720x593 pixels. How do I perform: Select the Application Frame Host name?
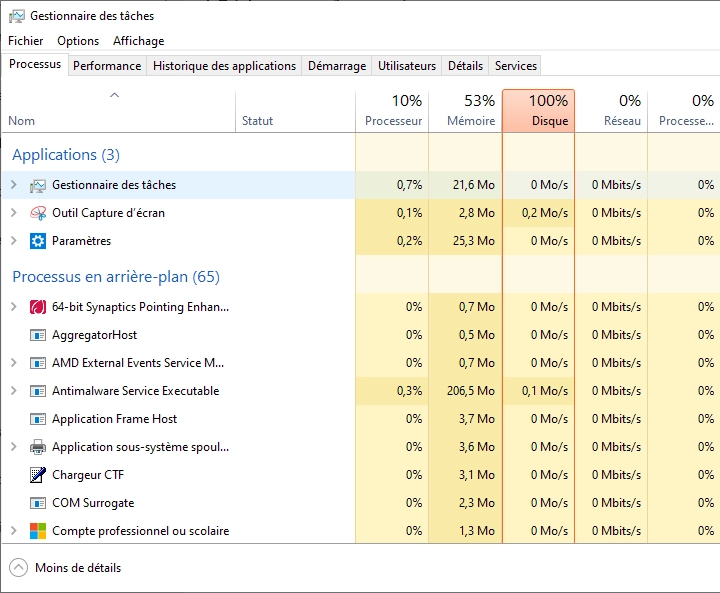[x=114, y=419]
